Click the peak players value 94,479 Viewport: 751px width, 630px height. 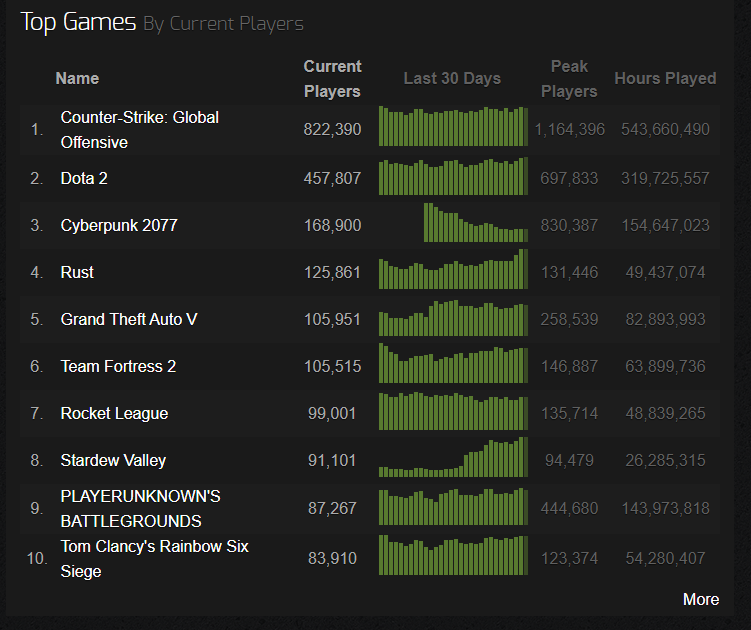pos(569,460)
